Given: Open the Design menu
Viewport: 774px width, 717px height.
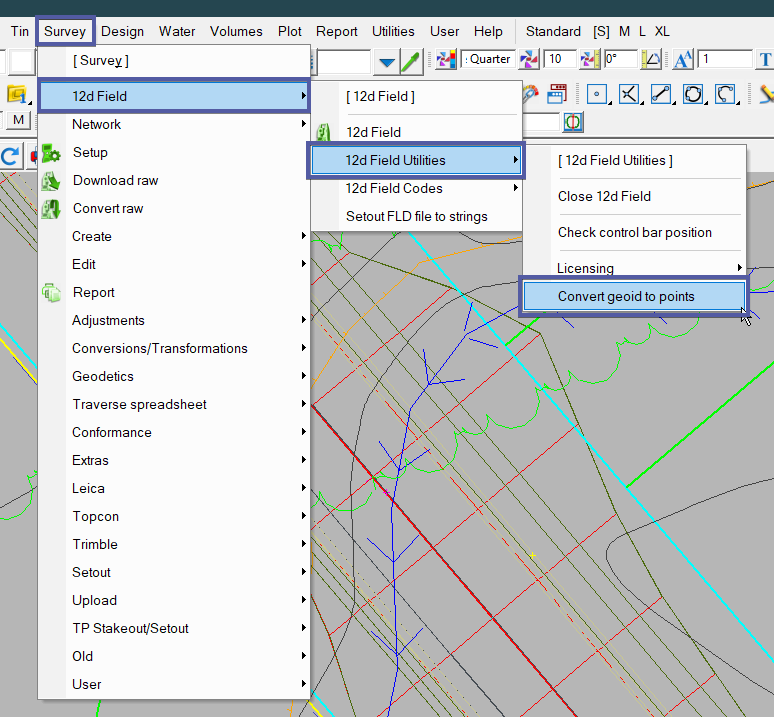Looking at the screenshot, I should click(123, 31).
